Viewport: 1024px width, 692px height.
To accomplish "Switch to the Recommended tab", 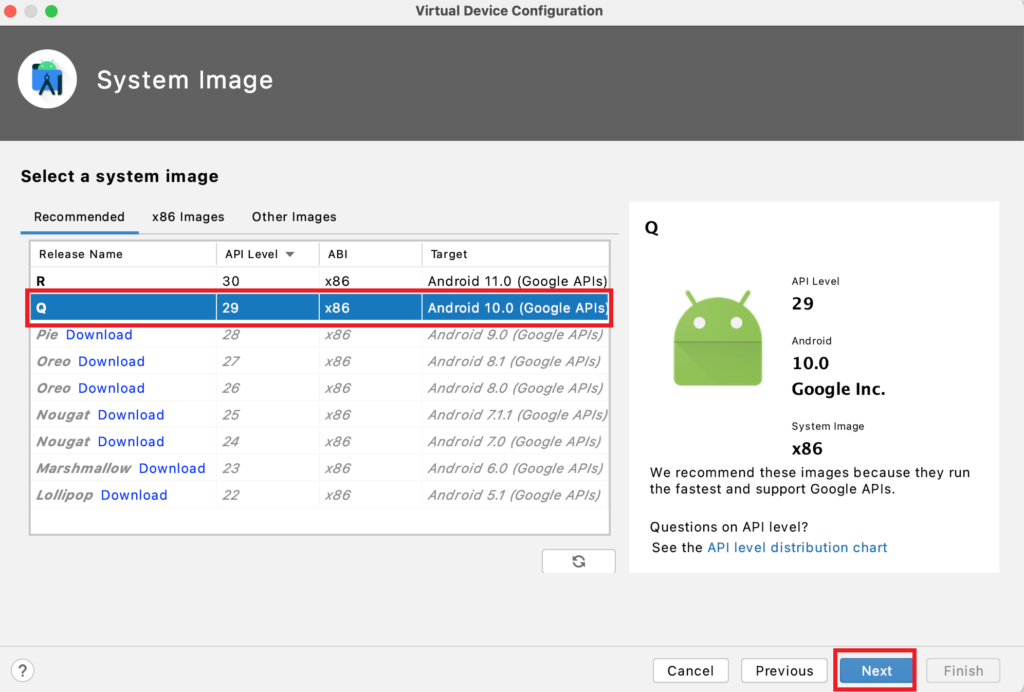I will click(x=79, y=217).
